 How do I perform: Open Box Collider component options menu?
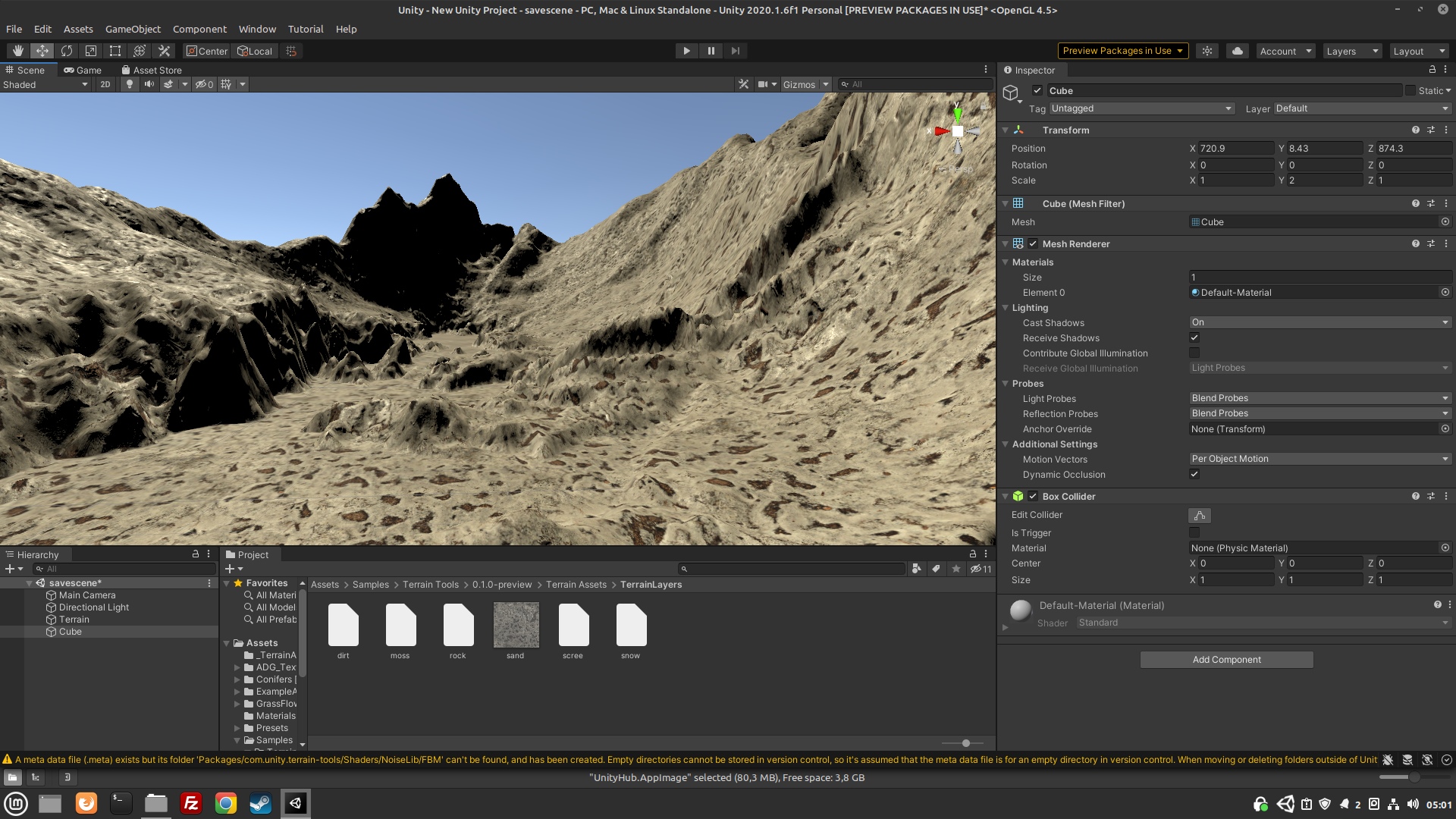click(x=1446, y=496)
